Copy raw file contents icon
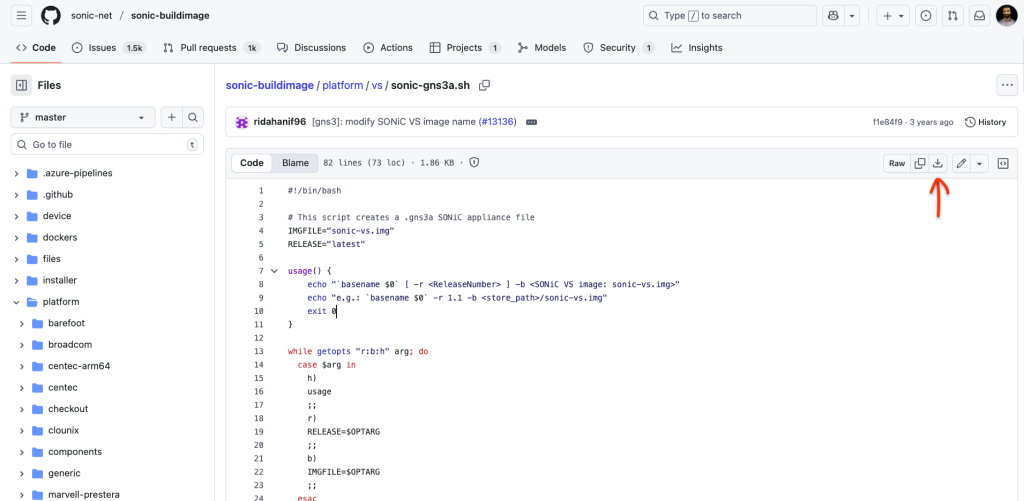This screenshot has height=501, width=1024. 920,163
